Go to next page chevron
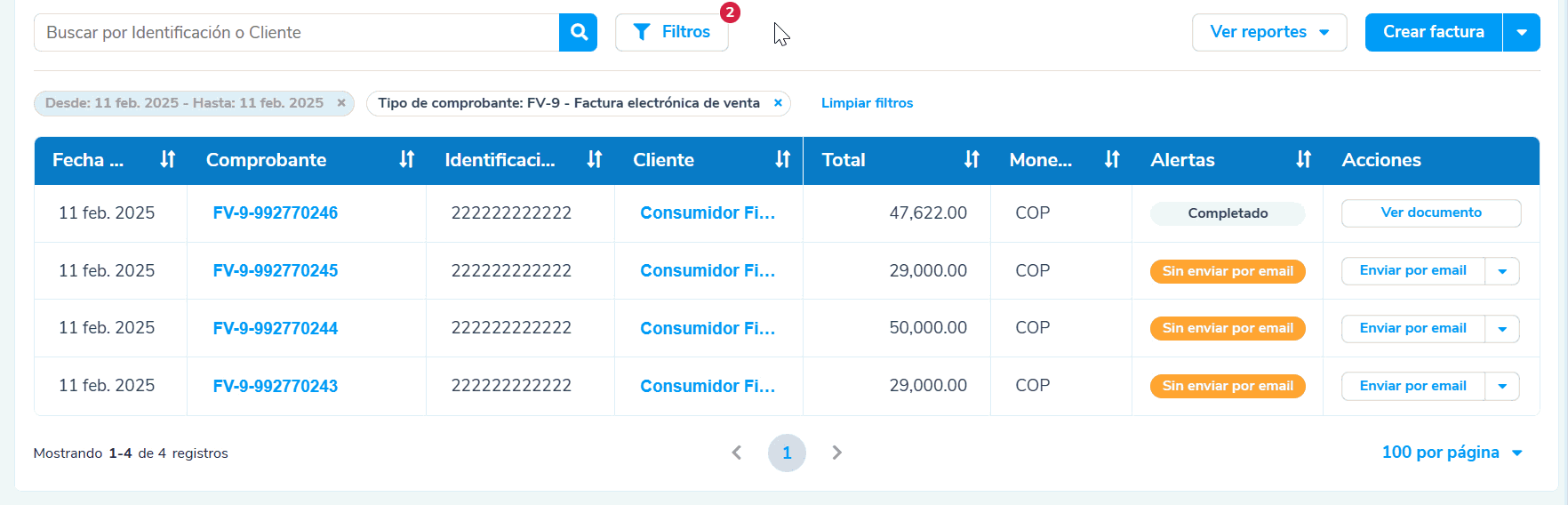Viewport: 1568px width, 505px height. [x=836, y=453]
